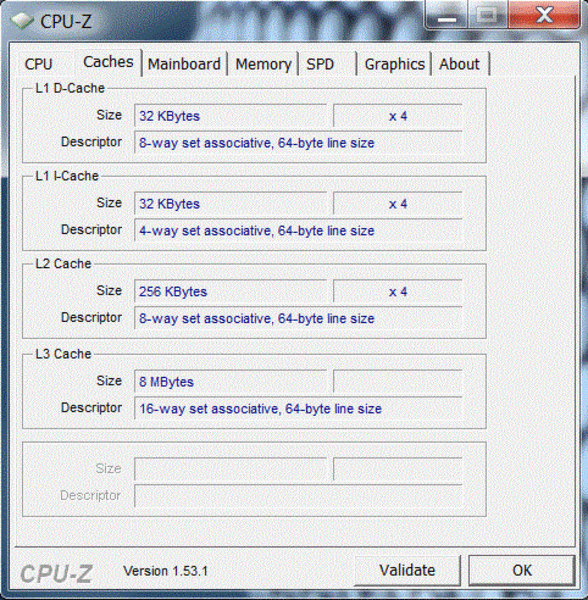Click the L1 D-Cache size field 32 KBytes

pyautogui.click(x=231, y=116)
